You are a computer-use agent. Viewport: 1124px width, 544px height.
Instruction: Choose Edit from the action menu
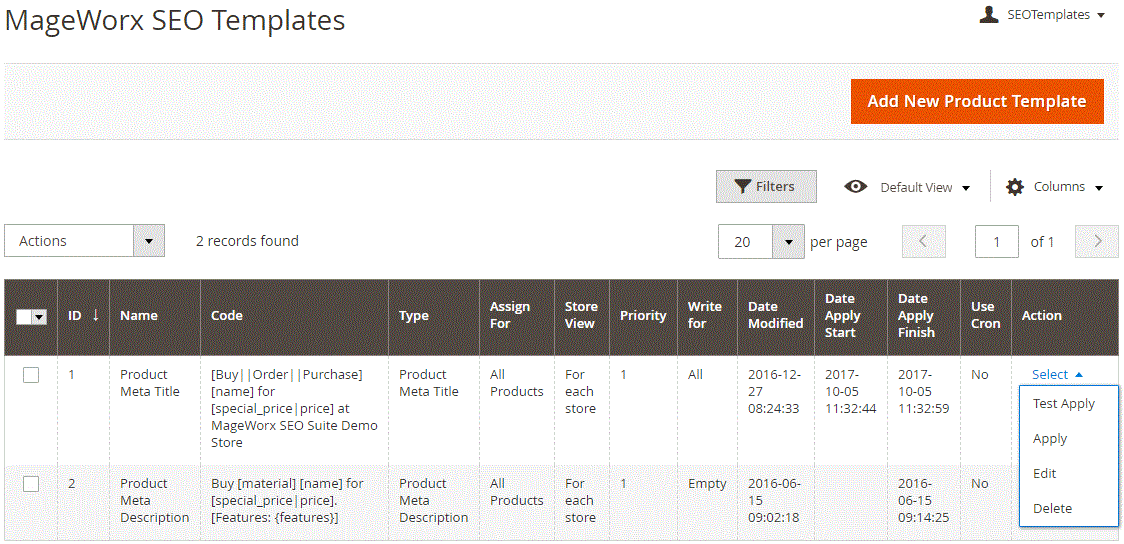(1044, 474)
